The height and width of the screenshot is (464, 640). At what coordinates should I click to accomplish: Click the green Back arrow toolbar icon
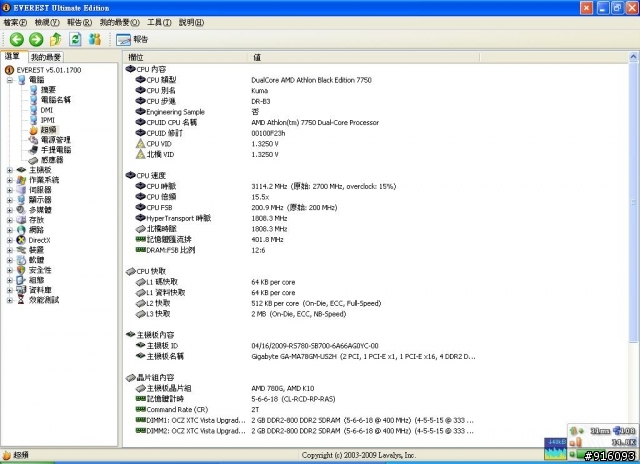(17, 40)
